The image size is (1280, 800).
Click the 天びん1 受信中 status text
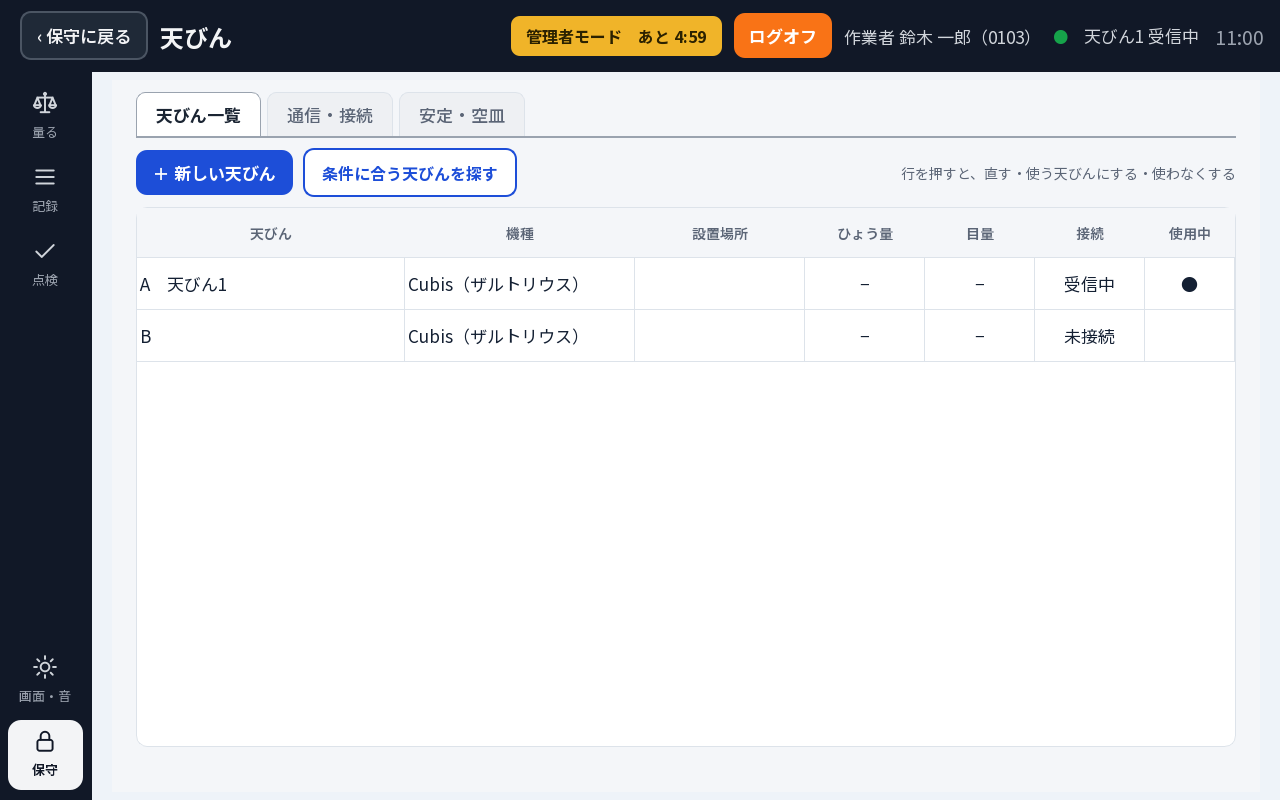1142,37
